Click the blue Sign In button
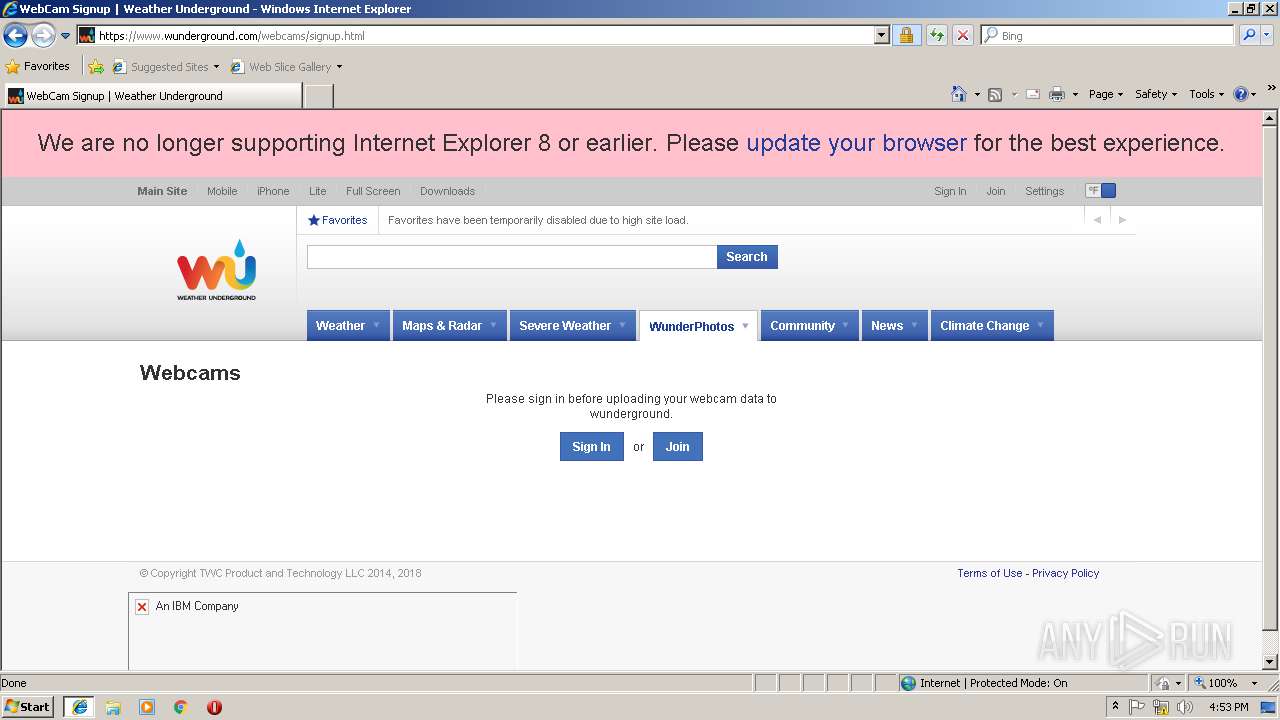Screen dimensions: 1280x720 (591, 447)
